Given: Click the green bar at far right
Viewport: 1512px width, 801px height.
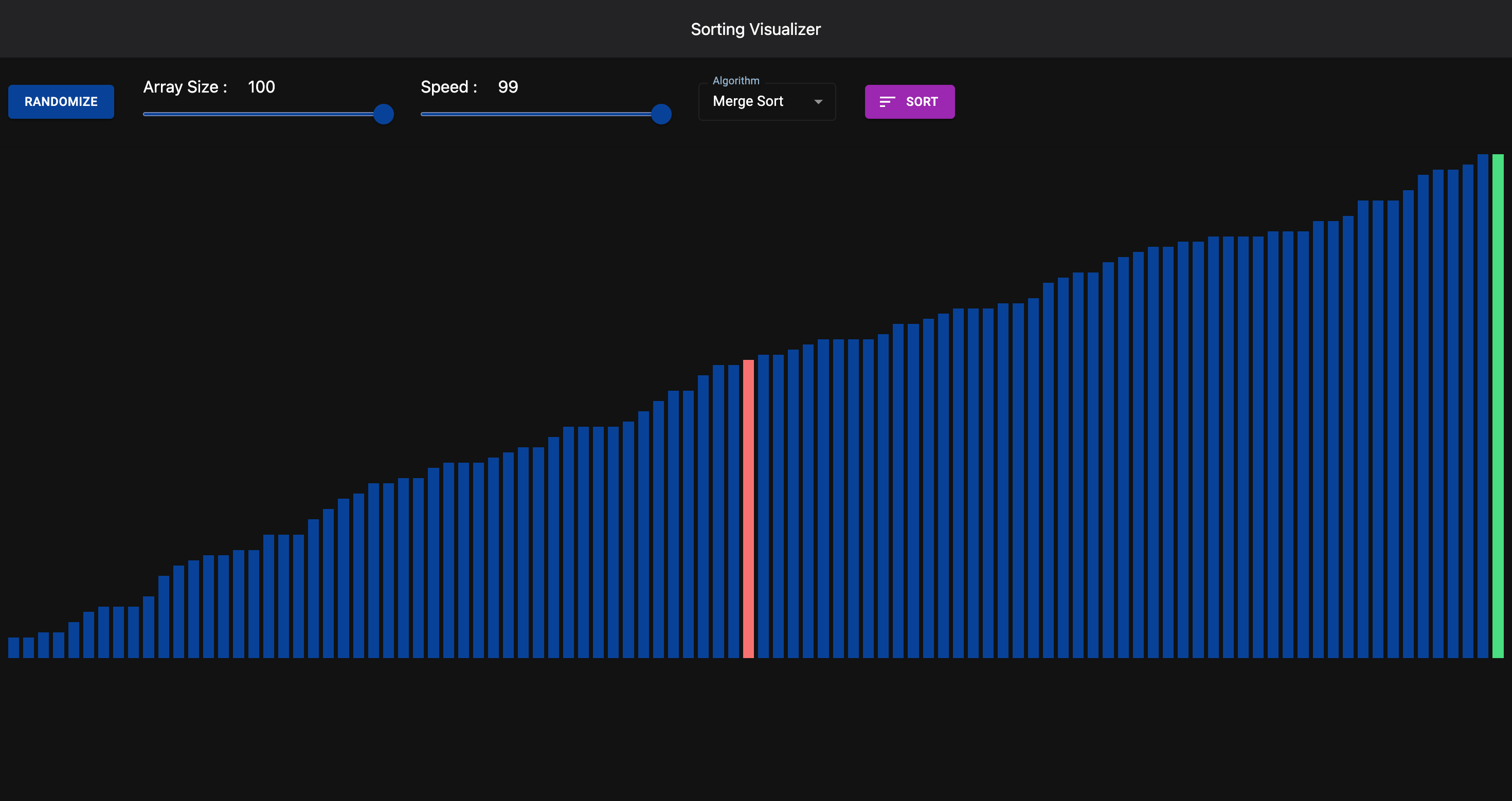Looking at the screenshot, I should (1497, 406).
